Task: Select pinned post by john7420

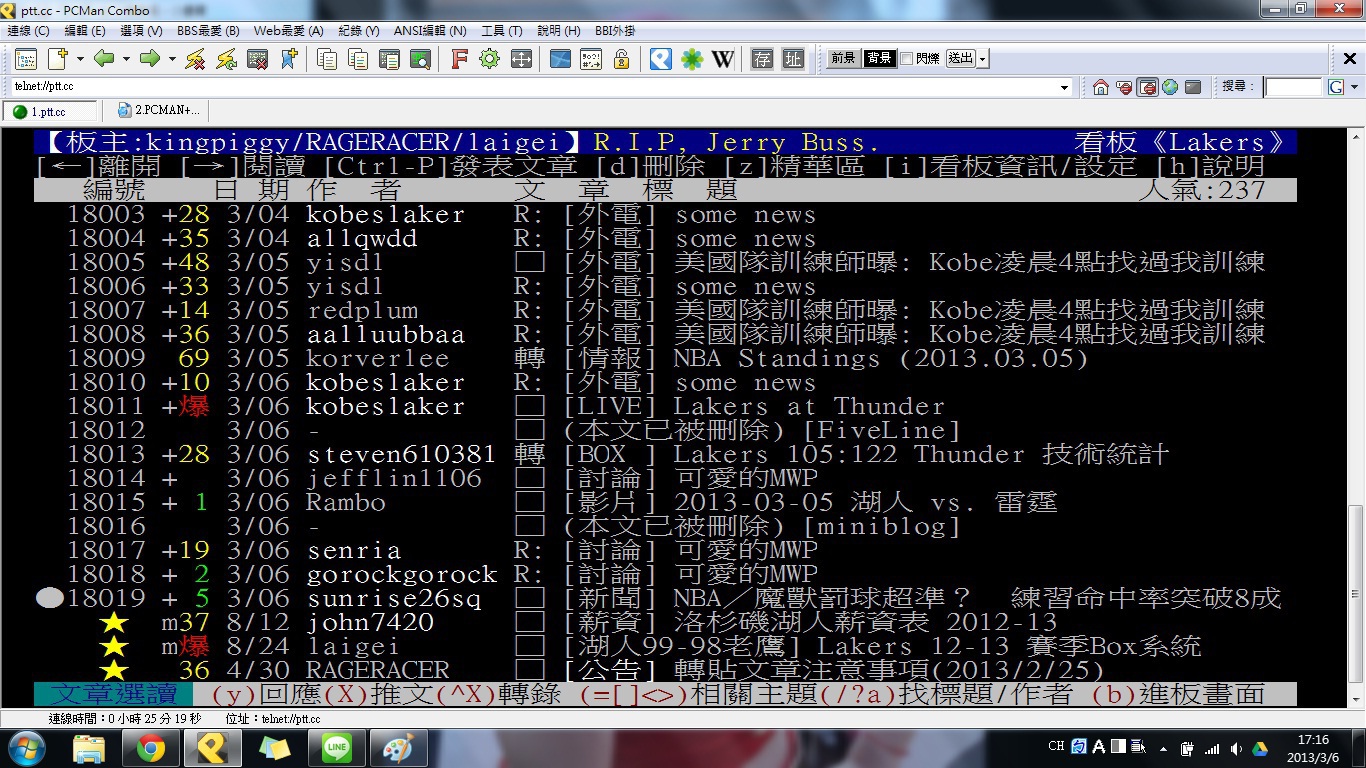Action: click(665, 623)
